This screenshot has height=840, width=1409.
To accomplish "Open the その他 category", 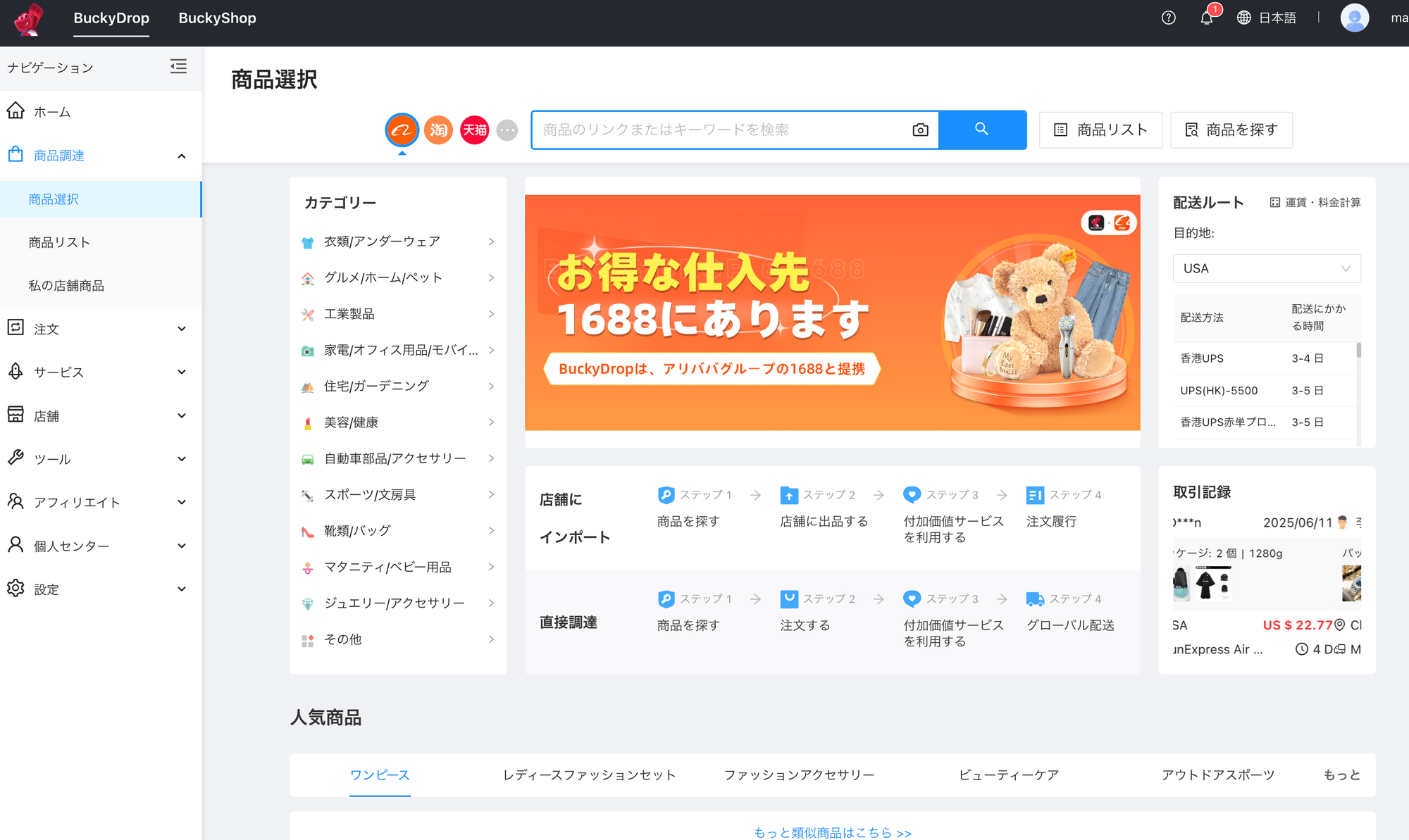I will [398, 639].
